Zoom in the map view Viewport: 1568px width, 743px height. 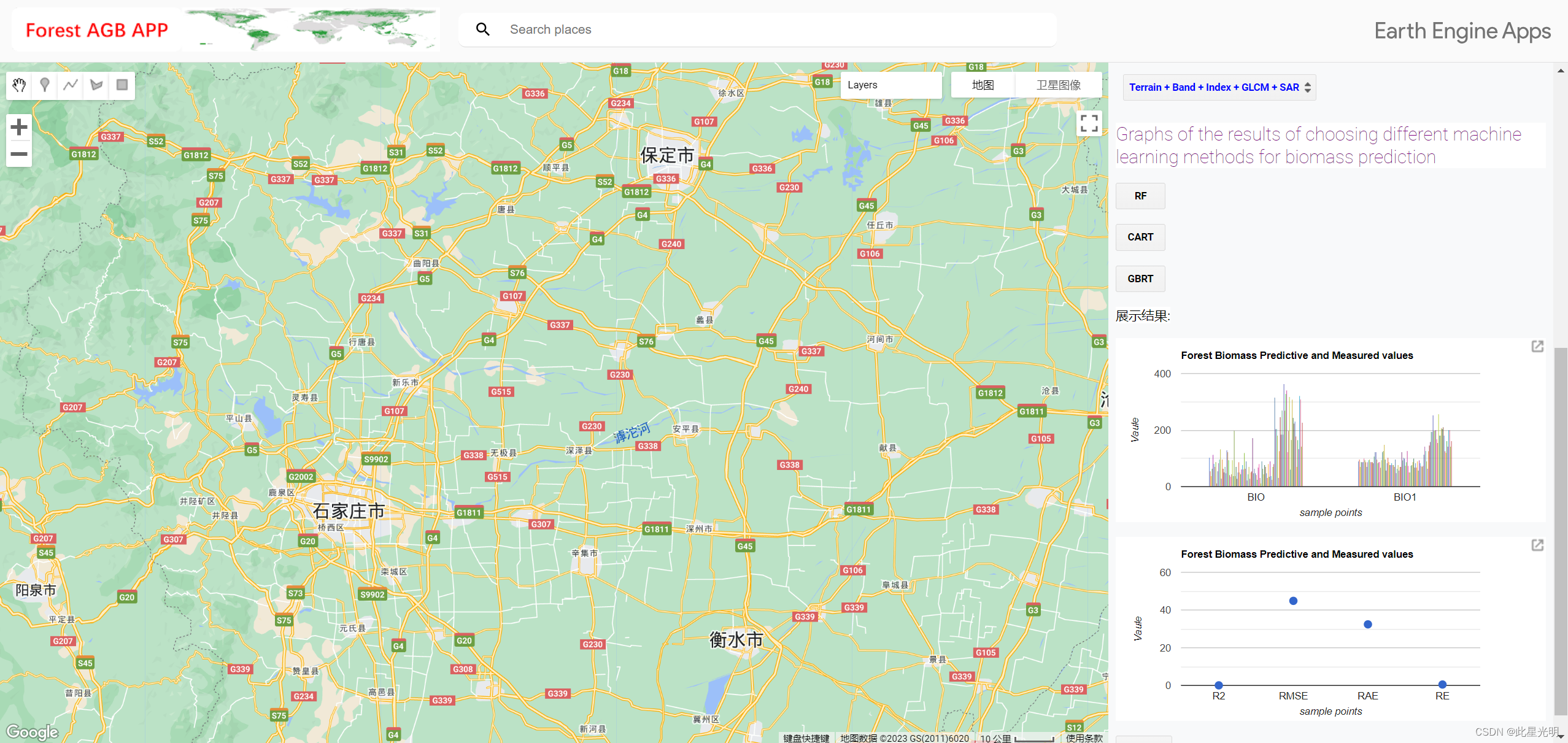pyautogui.click(x=19, y=127)
